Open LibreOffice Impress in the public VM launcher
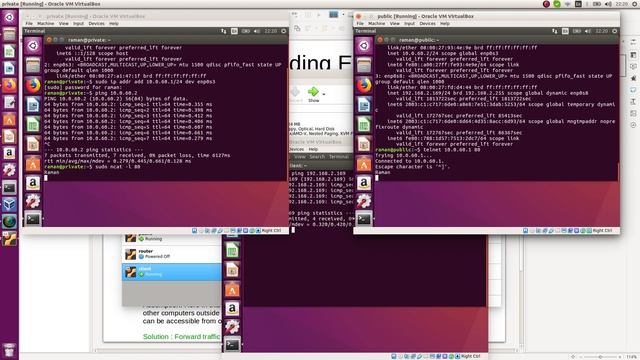Viewport: 640px width, 360px height. point(364,144)
